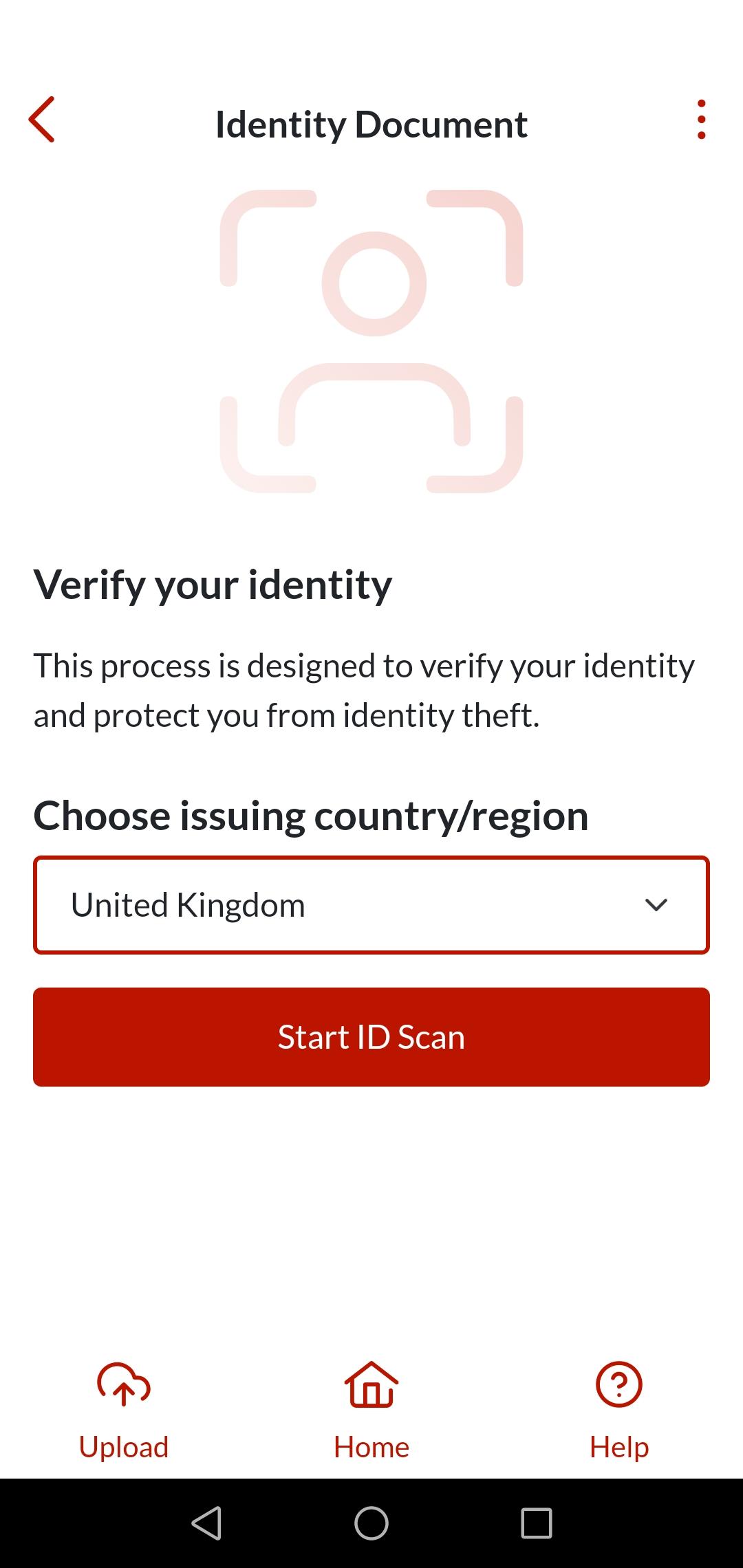
Task: Select the Home tab label
Action: click(371, 1447)
